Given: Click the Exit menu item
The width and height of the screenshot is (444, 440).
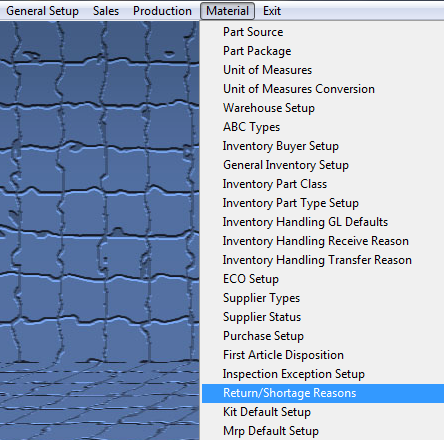Looking at the screenshot, I should pos(272,11).
